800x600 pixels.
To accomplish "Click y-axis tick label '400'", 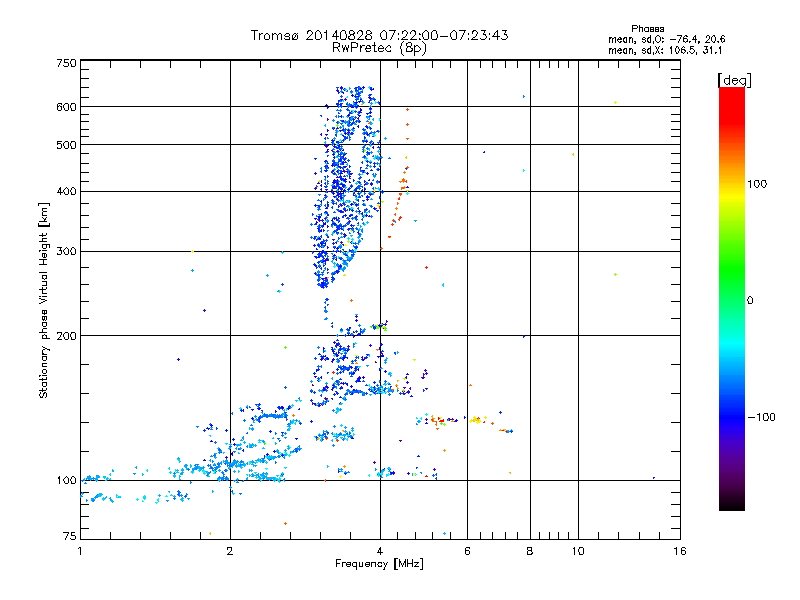I will pos(66,191).
